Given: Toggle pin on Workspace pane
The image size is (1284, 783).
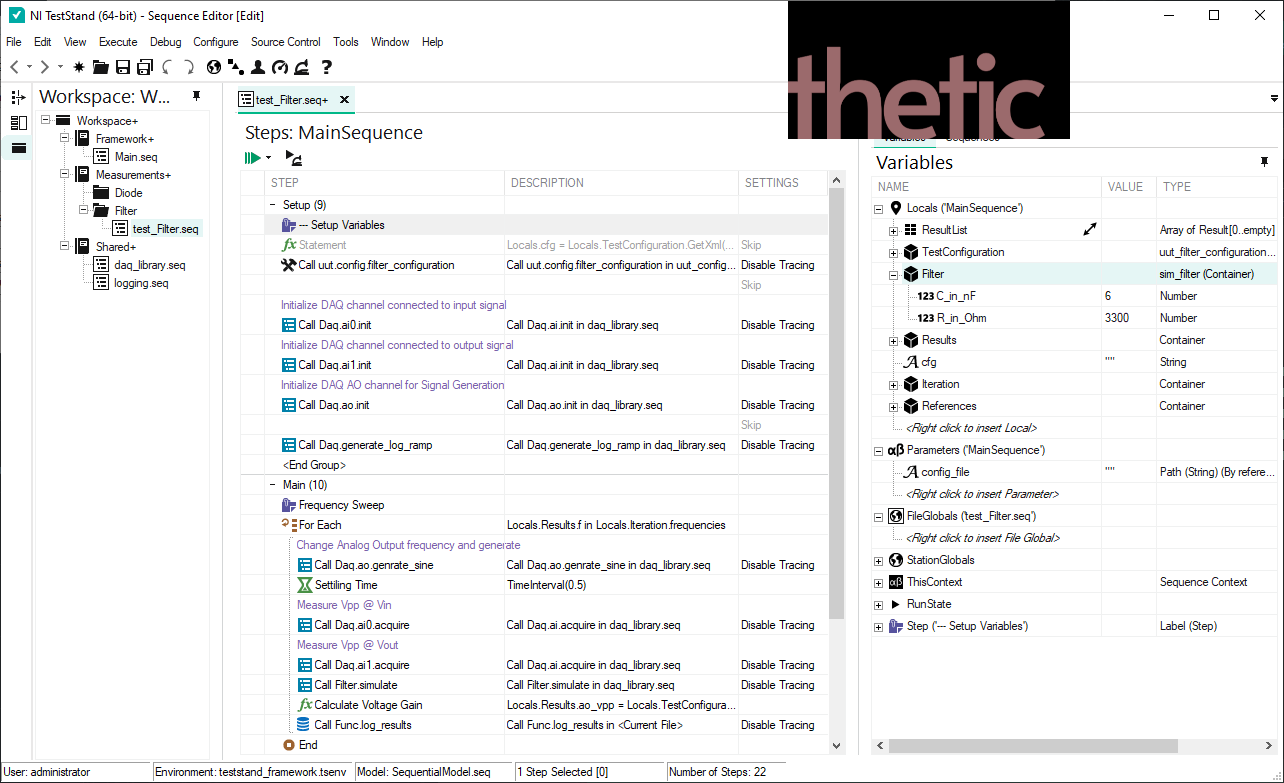Looking at the screenshot, I should pyautogui.click(x=197, y=96).
